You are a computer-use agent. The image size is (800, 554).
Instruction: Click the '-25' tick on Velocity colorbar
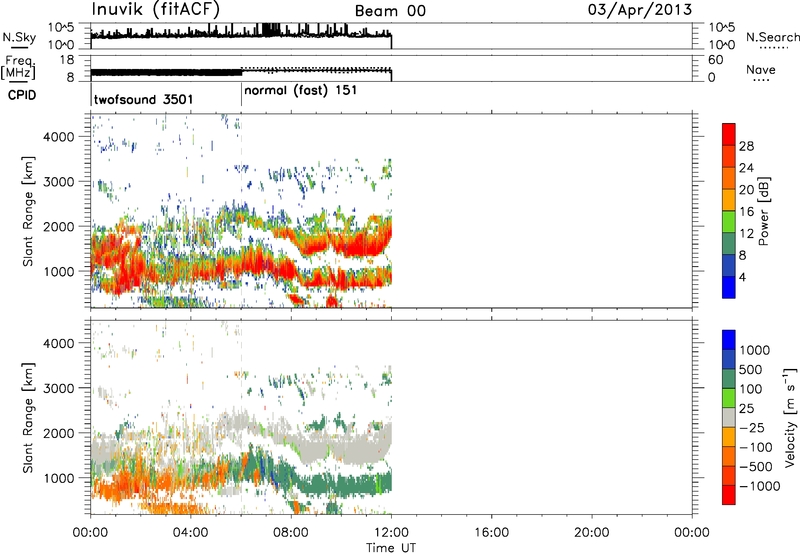click(x=753, y=428)
